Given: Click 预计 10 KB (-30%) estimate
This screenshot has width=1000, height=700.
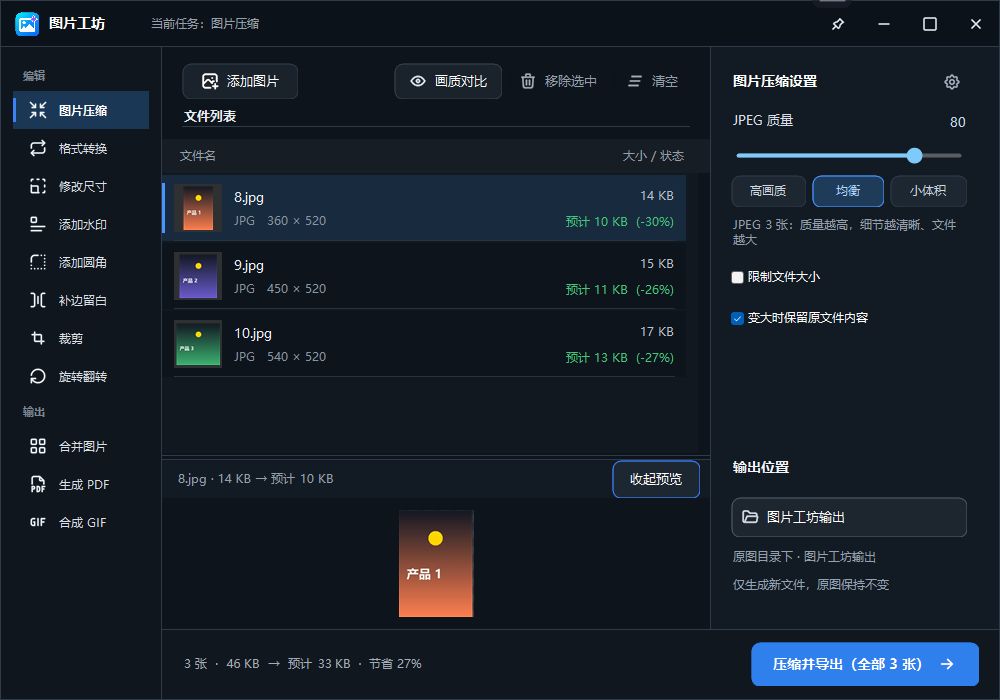Looking at the screenshot, I should pos(619,221).
